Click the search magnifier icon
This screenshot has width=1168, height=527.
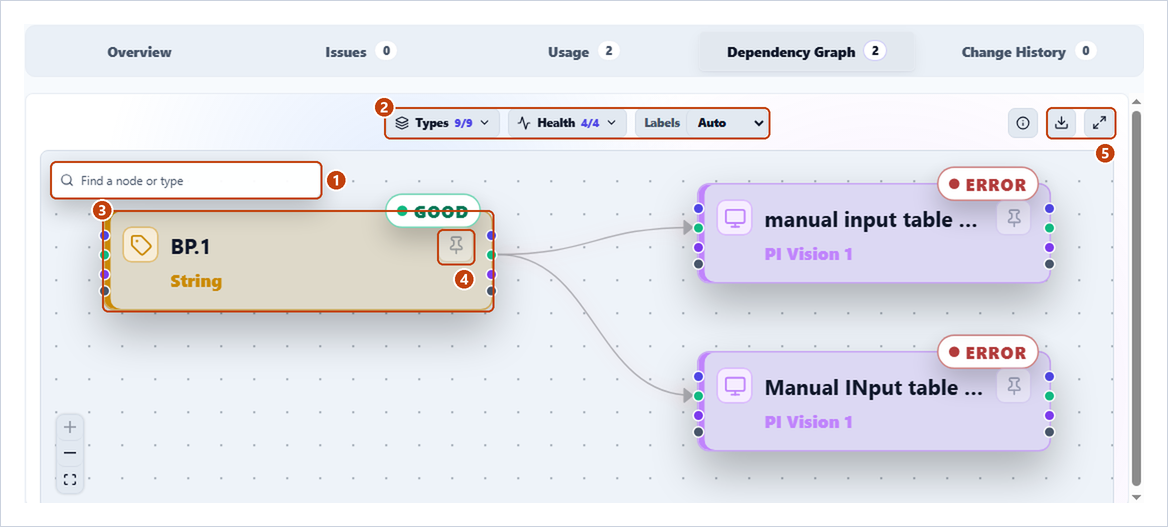coord(67,180)
